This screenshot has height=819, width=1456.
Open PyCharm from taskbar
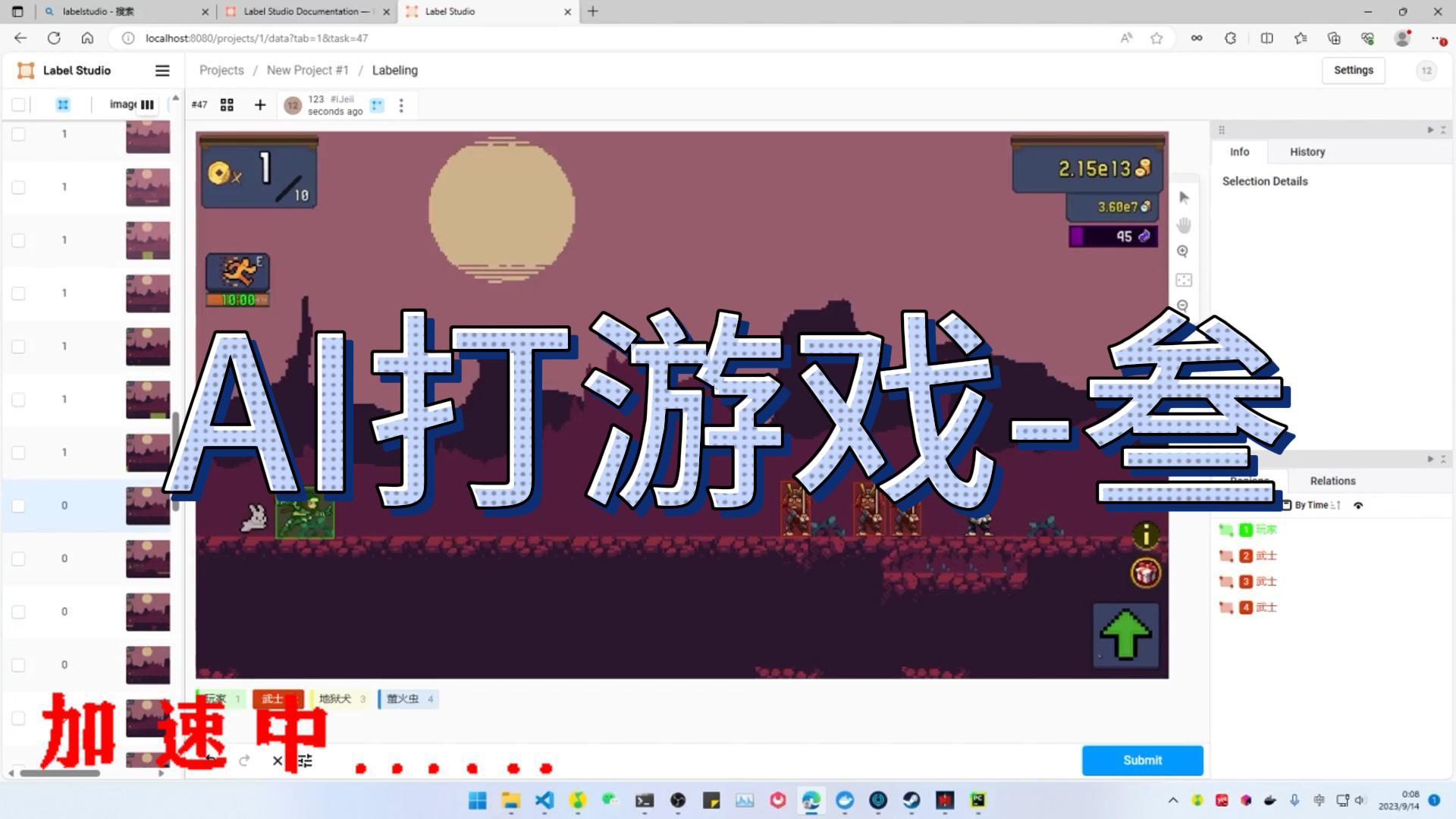click(x=978, y=801)
